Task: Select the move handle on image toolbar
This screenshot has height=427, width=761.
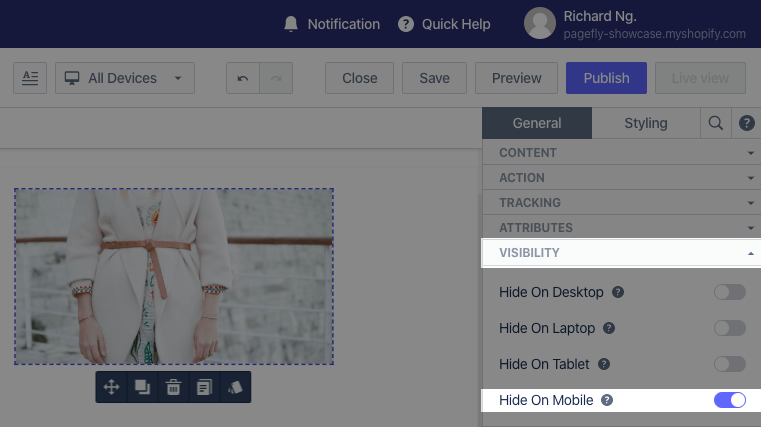Action: (x=111, y=387)
